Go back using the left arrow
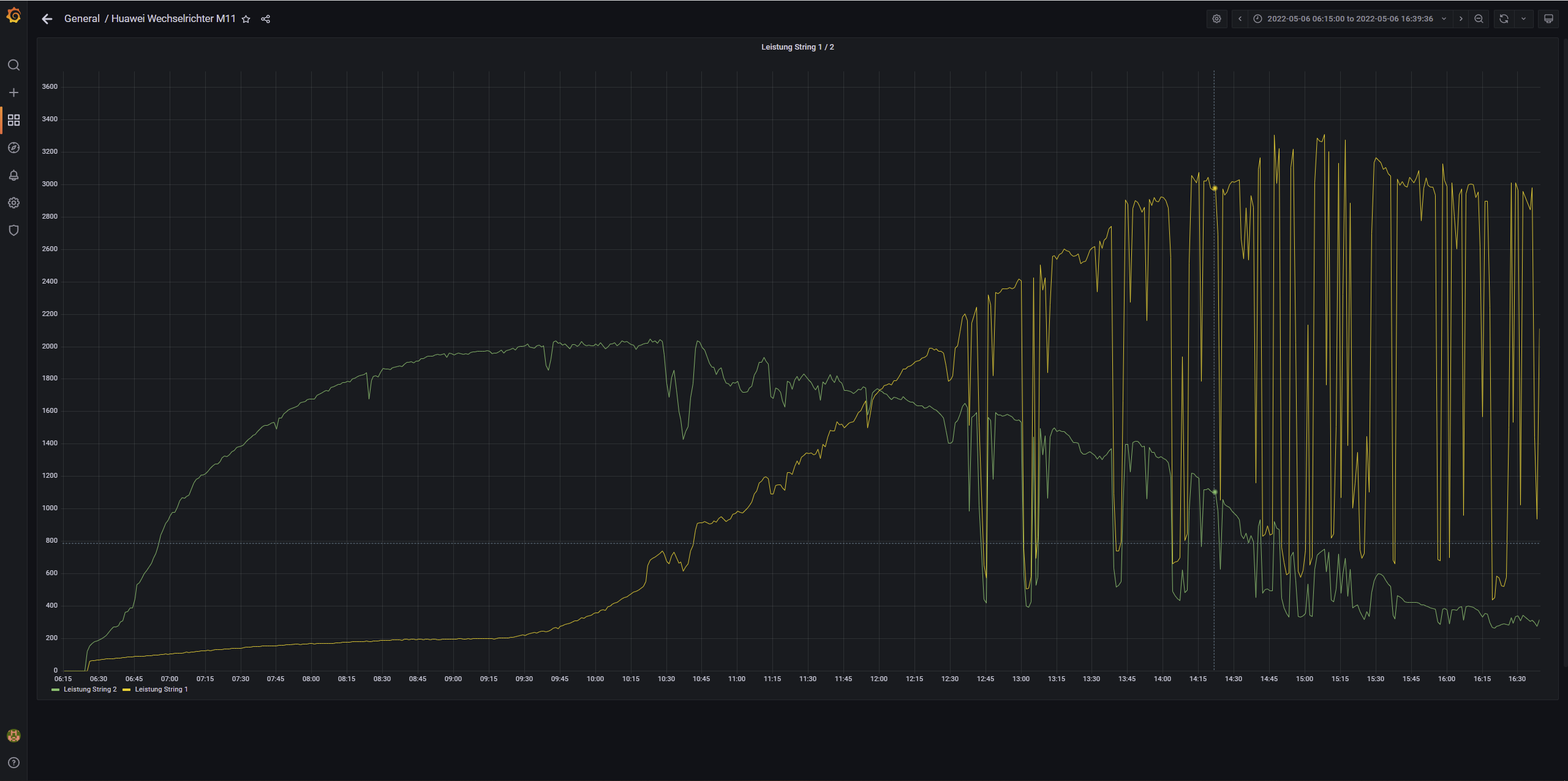Image resolution: width=1568 pixels, height=781 pixels. coord(47,19)
